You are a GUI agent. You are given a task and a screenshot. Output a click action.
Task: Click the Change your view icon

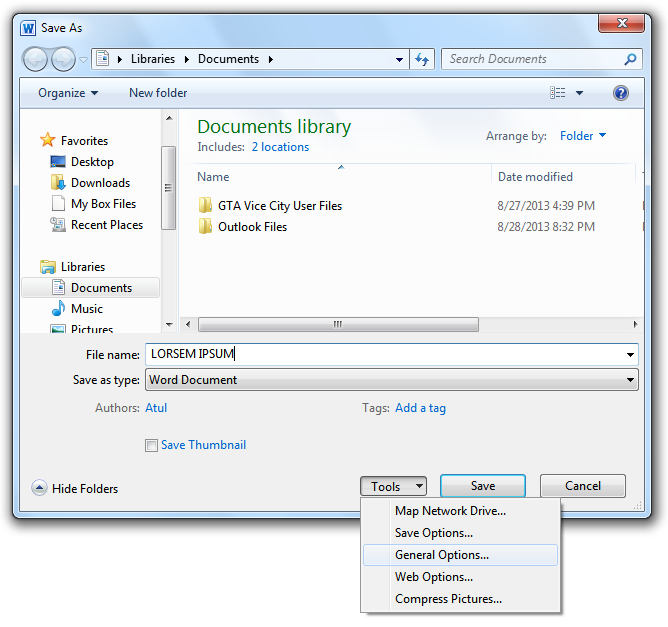coord(557,92)
